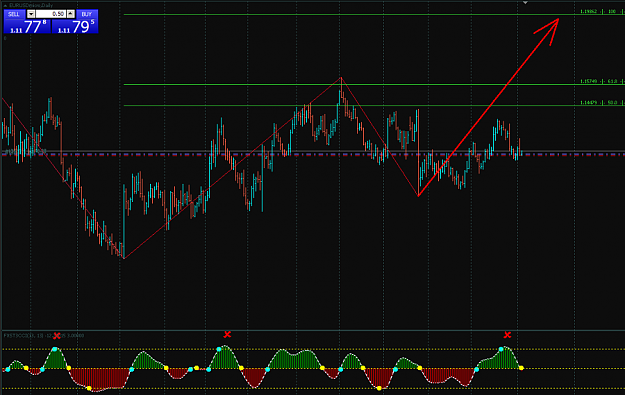625x395 pixels.
Task: Decrease trade volume with the down arrow
Action: pos(31,14)
